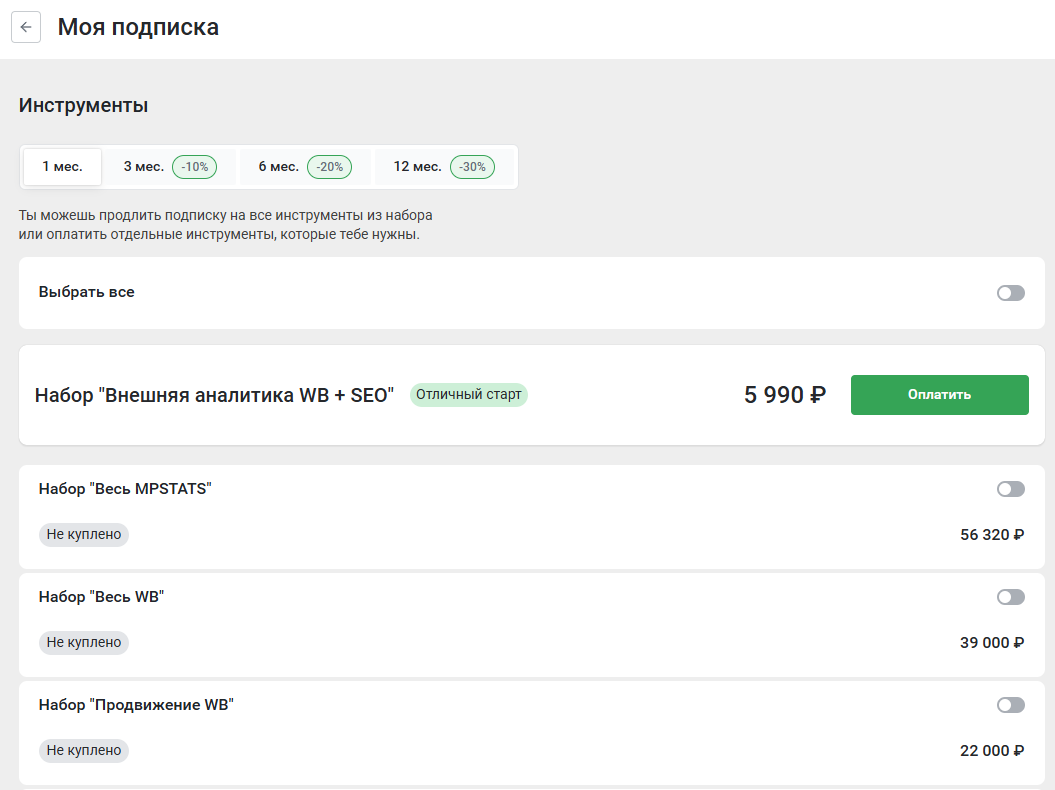Click the Выбрать все label
The height and width of the screenshot is (790, 1055).
click(87, 292)
